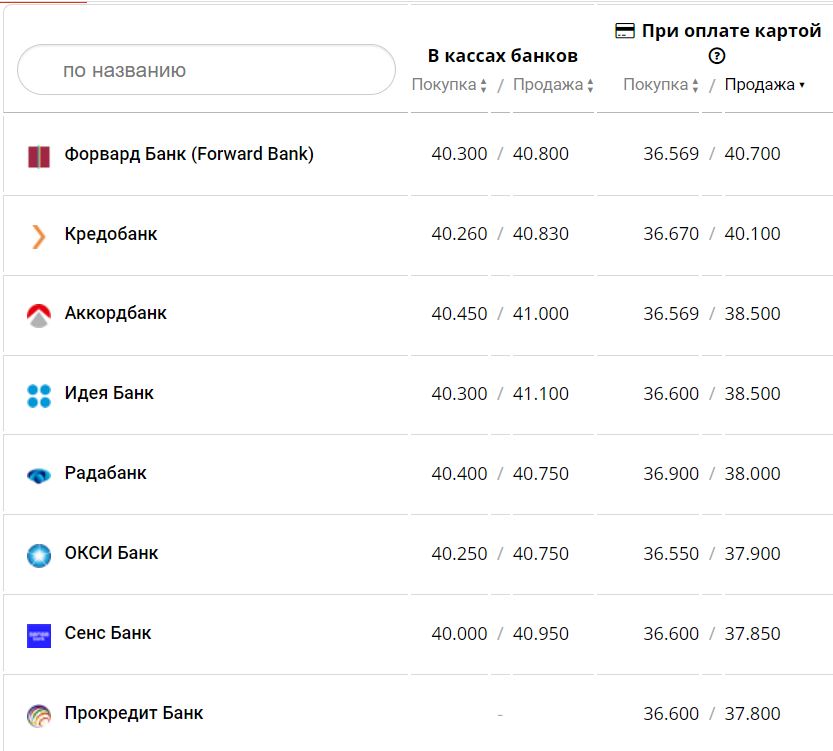The width and height of the screenshot is (833, 751).
Task: Open the Форвард Банк (Forward Bank) link
Action: (189, 154)
